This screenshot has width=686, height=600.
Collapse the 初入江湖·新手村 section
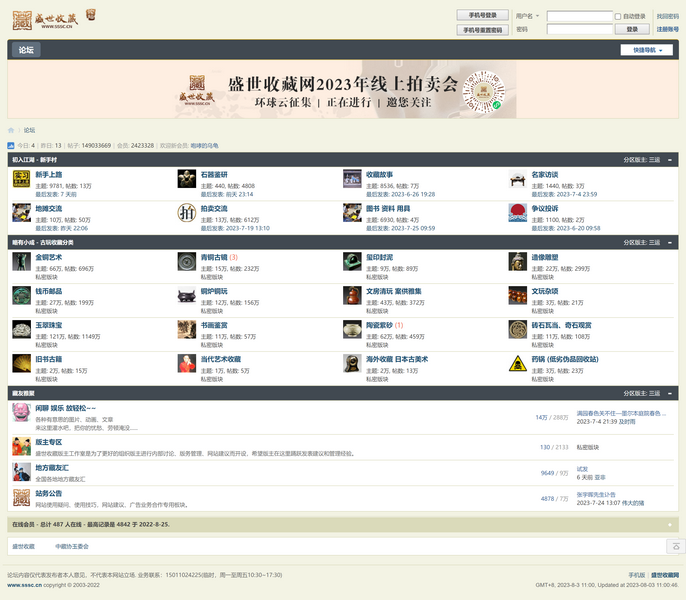[670, 159]
